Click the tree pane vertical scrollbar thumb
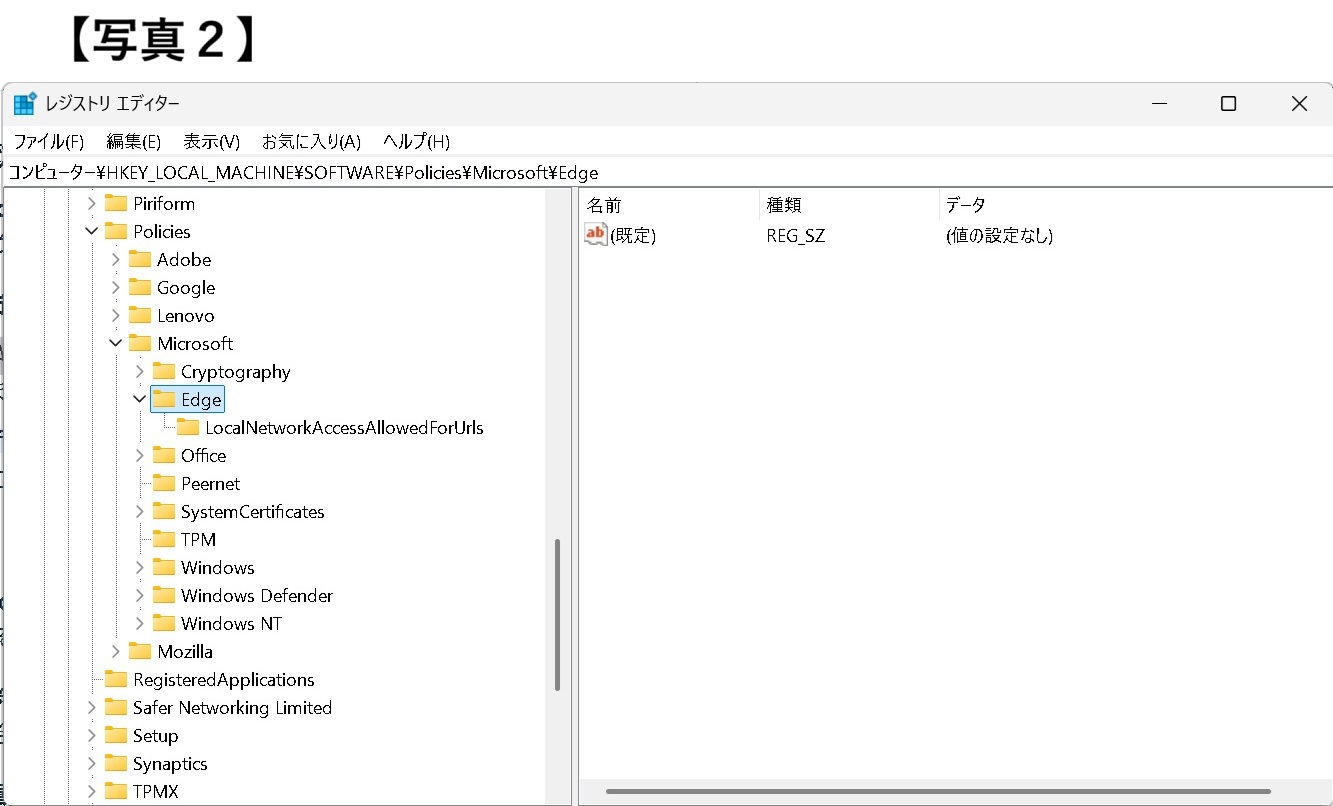The width and height of the screenshot is (1333, 806). coord(557,615)
